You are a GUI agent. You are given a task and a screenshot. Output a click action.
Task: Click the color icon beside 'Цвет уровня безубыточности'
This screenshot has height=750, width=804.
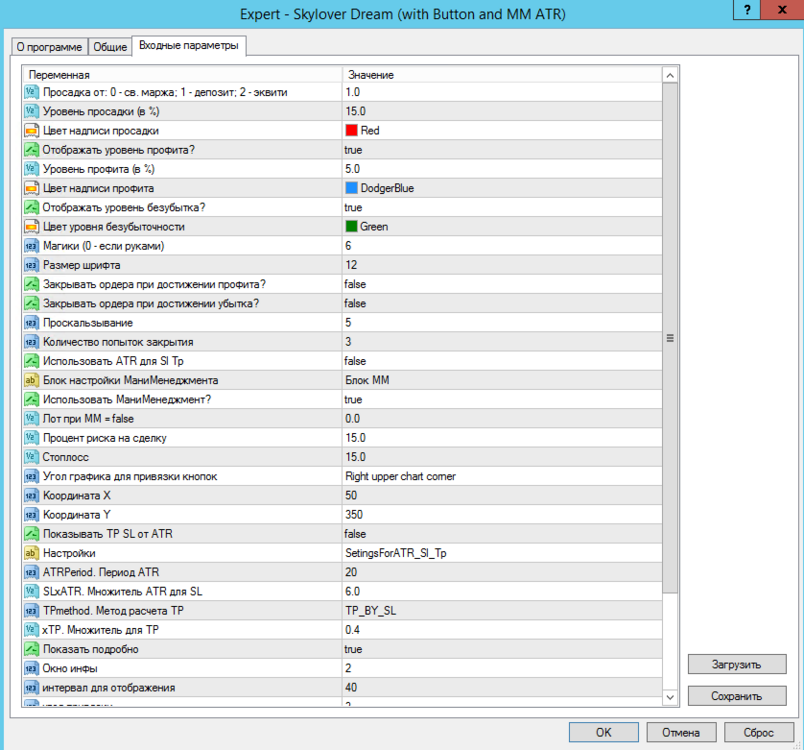[31, 227]
